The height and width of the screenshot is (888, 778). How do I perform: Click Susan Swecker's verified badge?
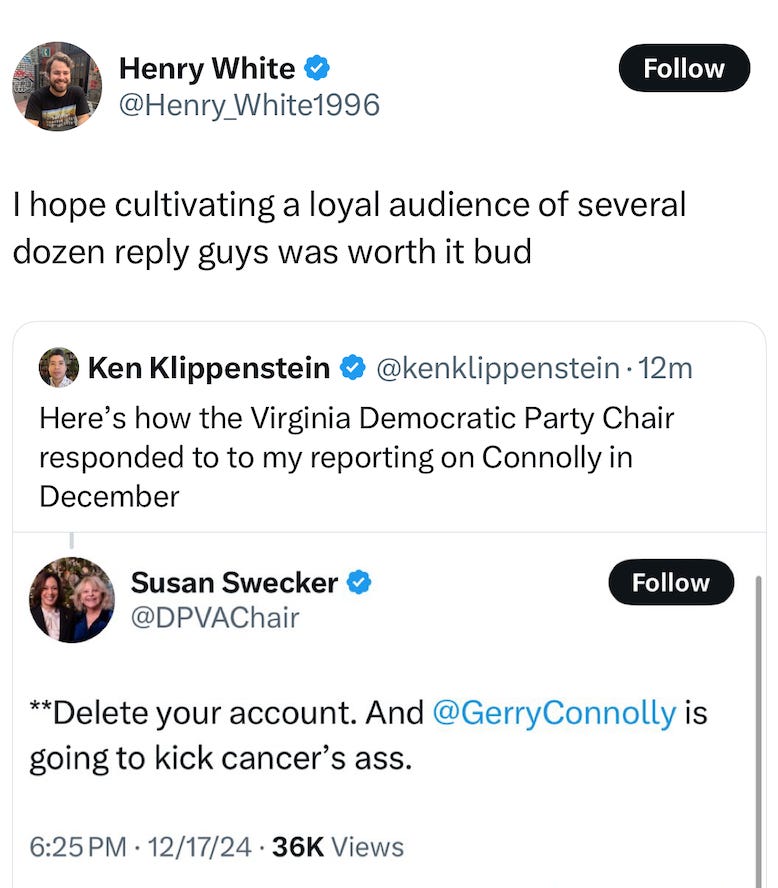point(358,582)
